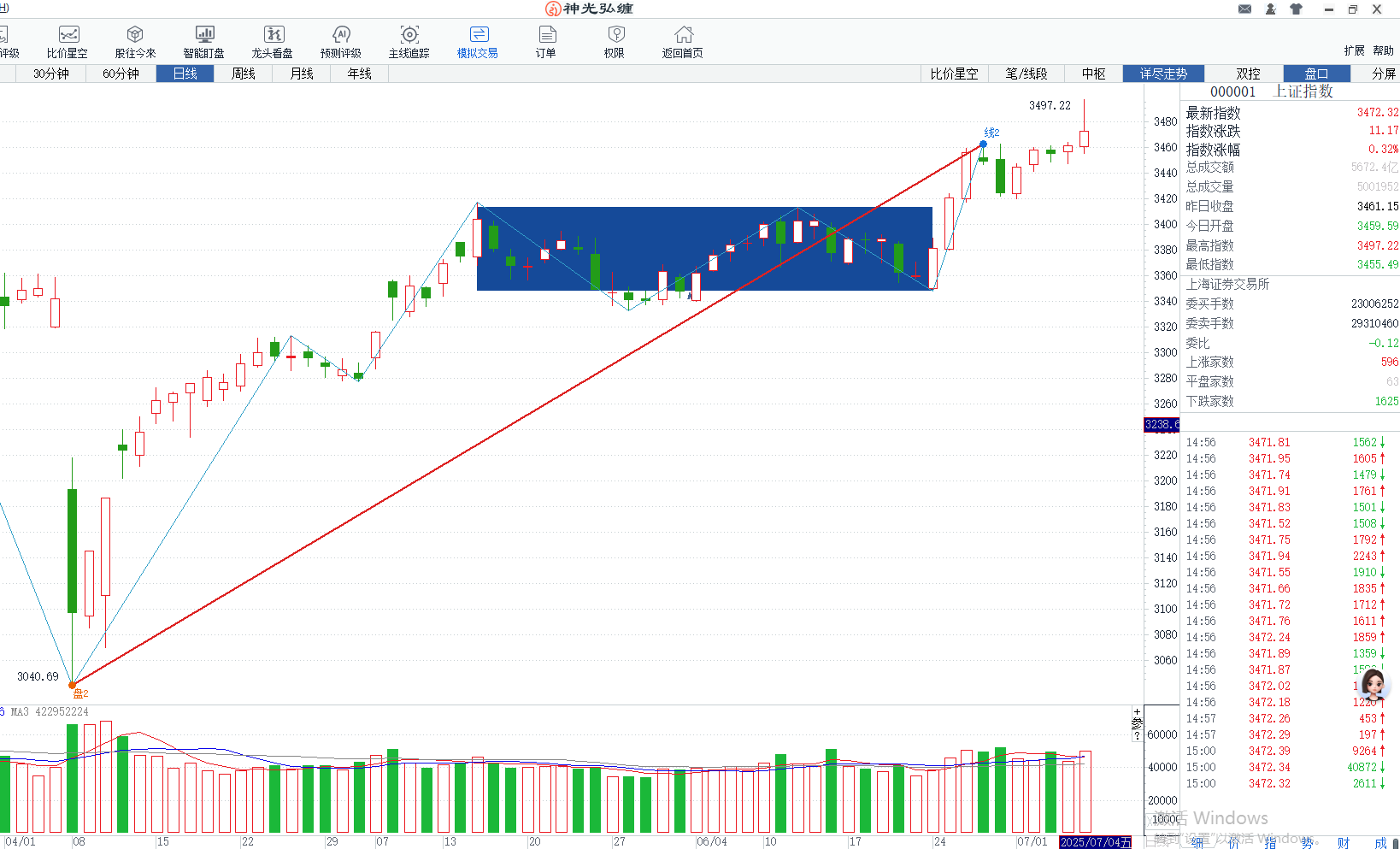1400x849 pixels.
Task: Open the 帮助 help menu
Action: coord(1383,50)
